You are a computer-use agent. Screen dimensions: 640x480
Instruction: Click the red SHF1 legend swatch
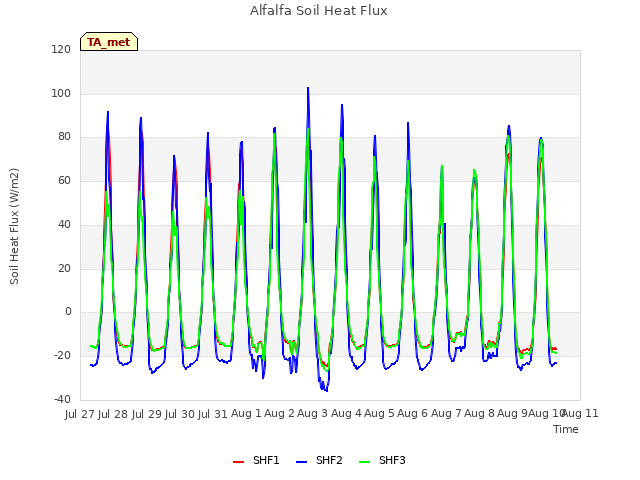pos(238,462)
